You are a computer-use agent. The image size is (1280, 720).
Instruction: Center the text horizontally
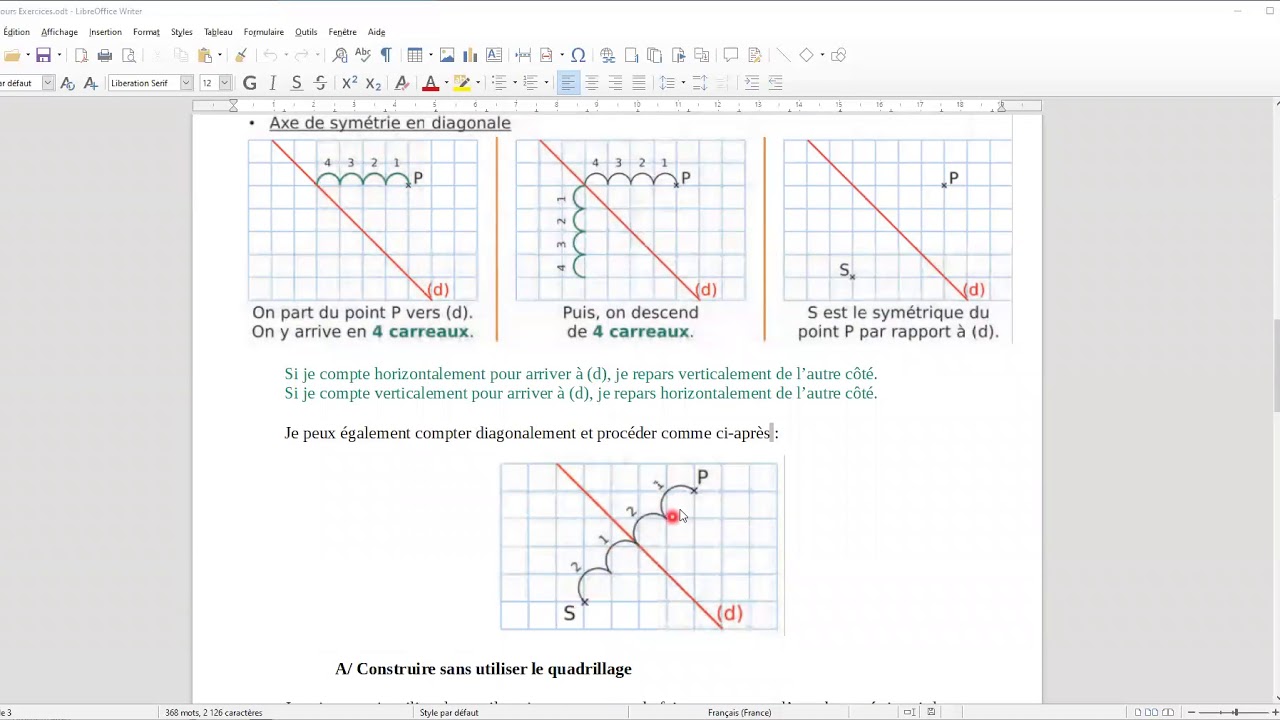[592, 83]
